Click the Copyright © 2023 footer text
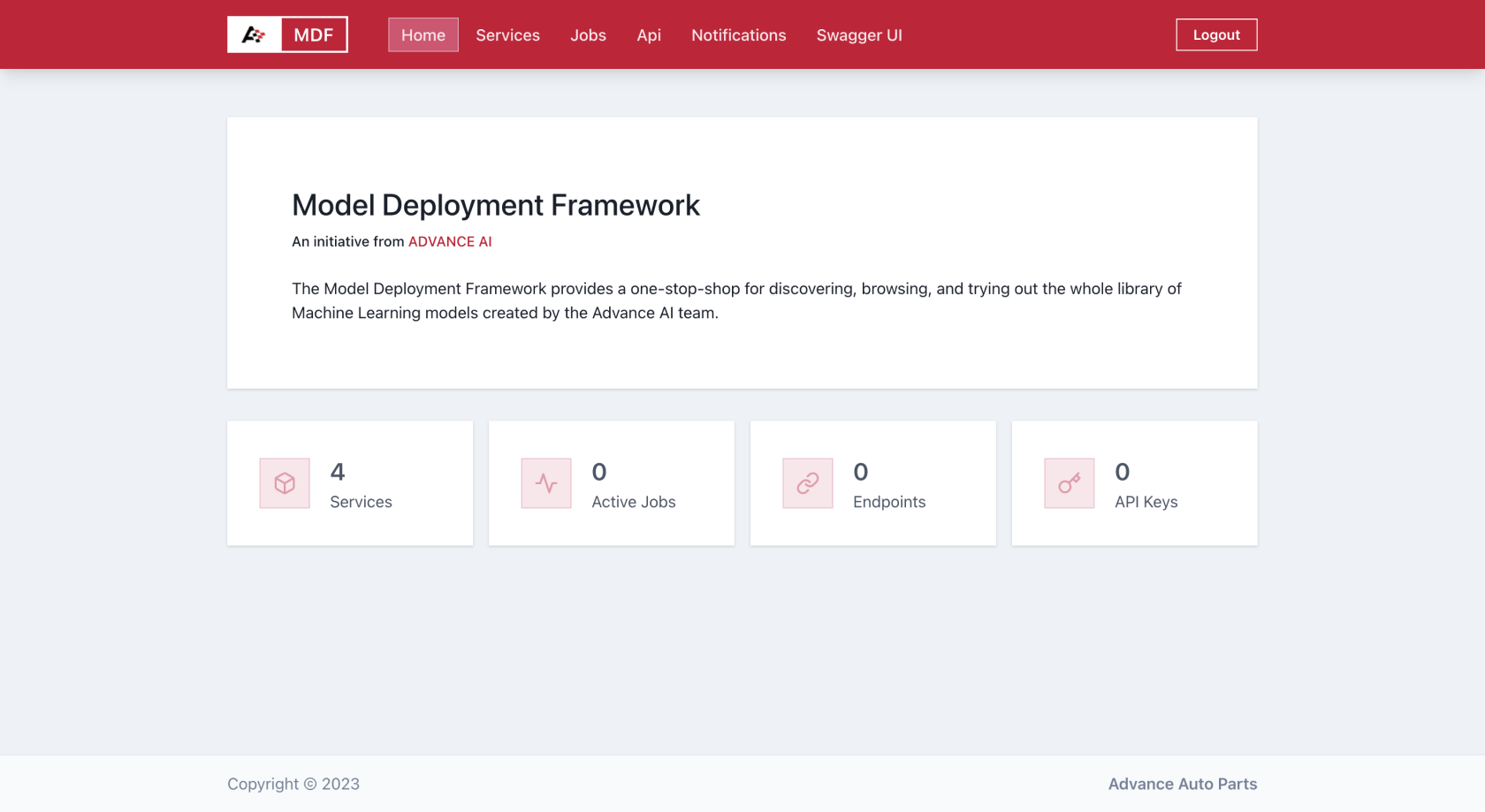Image resolution: width=1485 pixels, height=812 pixels. click(293, 784)
